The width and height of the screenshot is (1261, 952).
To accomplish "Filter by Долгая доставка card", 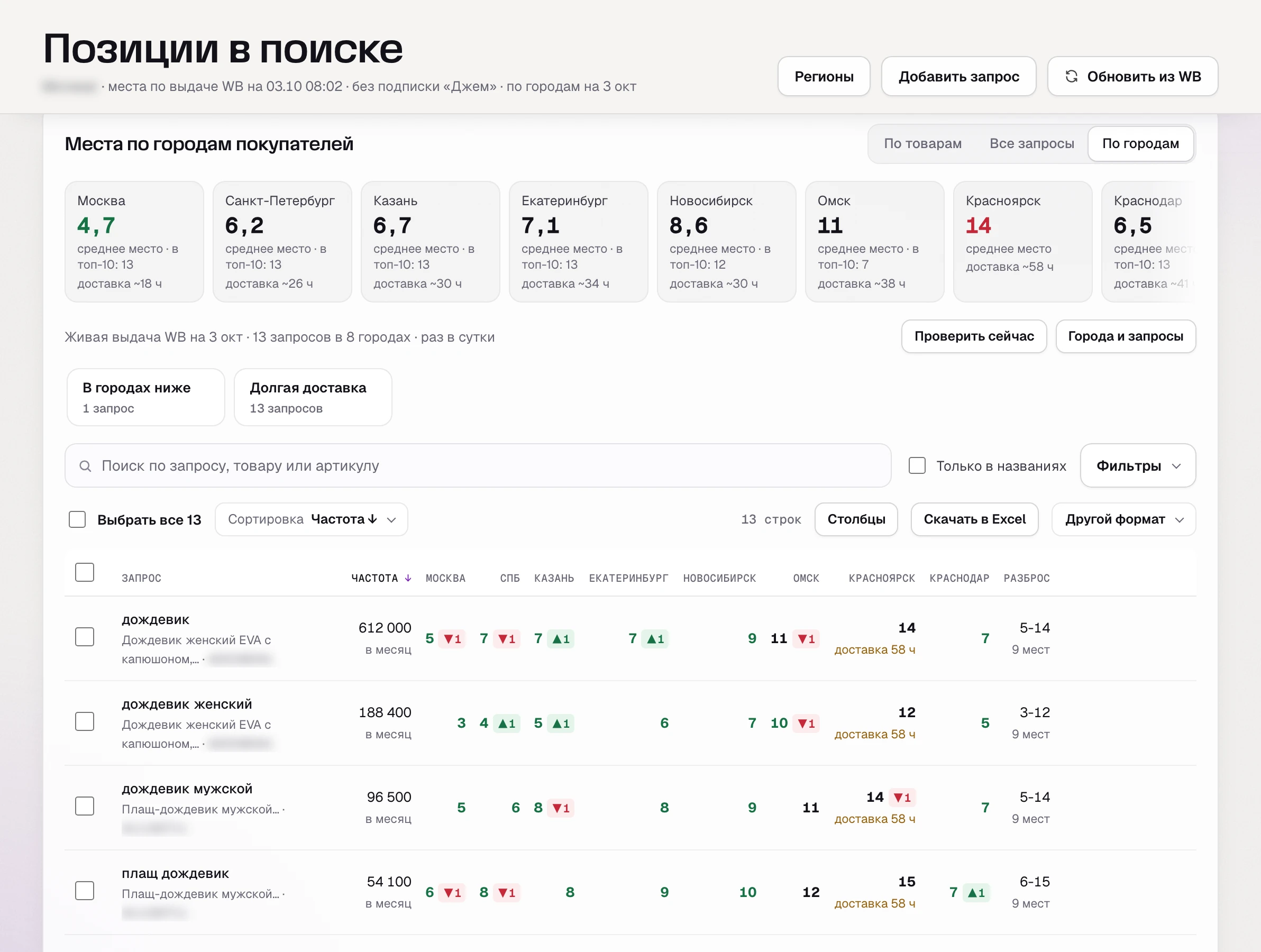I will (313, 397).
